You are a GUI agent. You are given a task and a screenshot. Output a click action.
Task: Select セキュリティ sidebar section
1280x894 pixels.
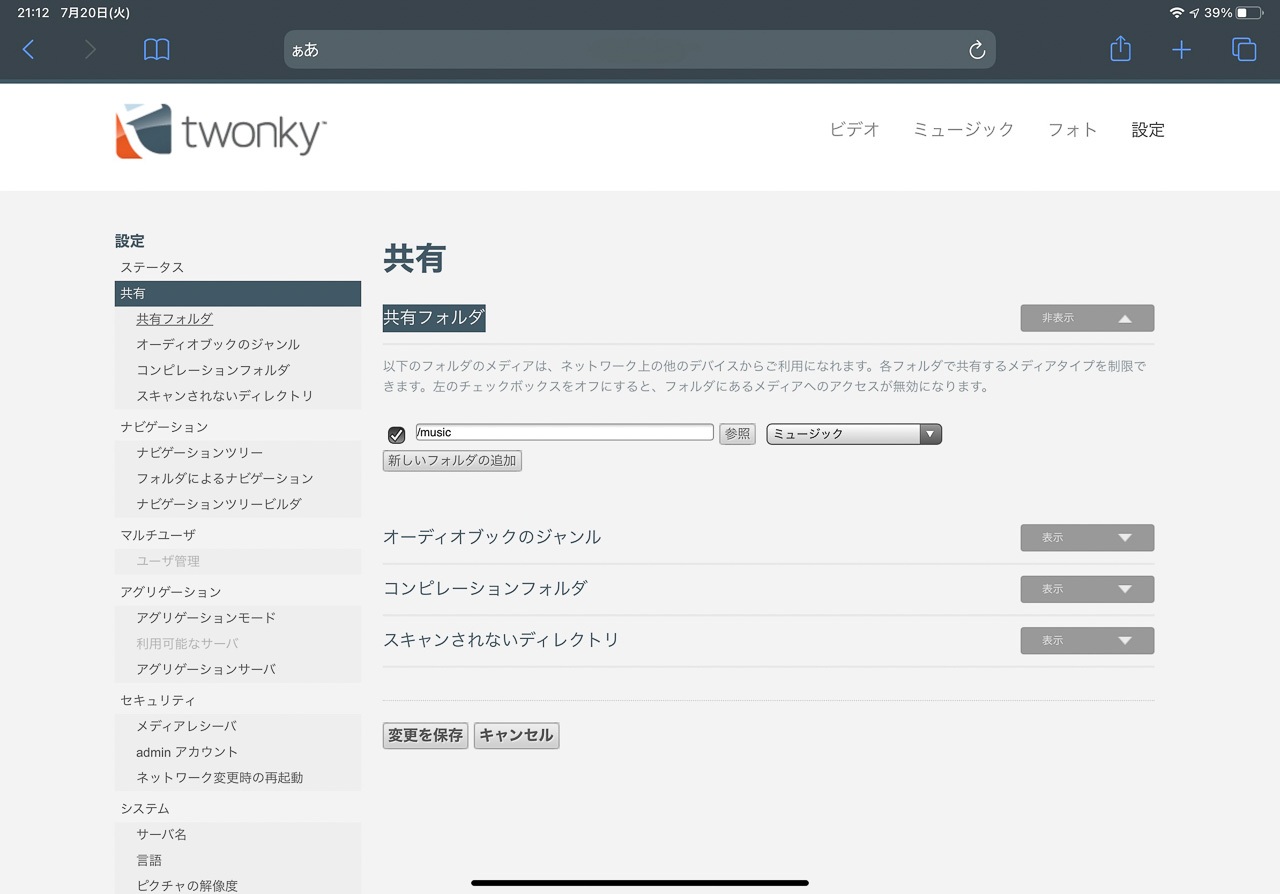(158, 700)
